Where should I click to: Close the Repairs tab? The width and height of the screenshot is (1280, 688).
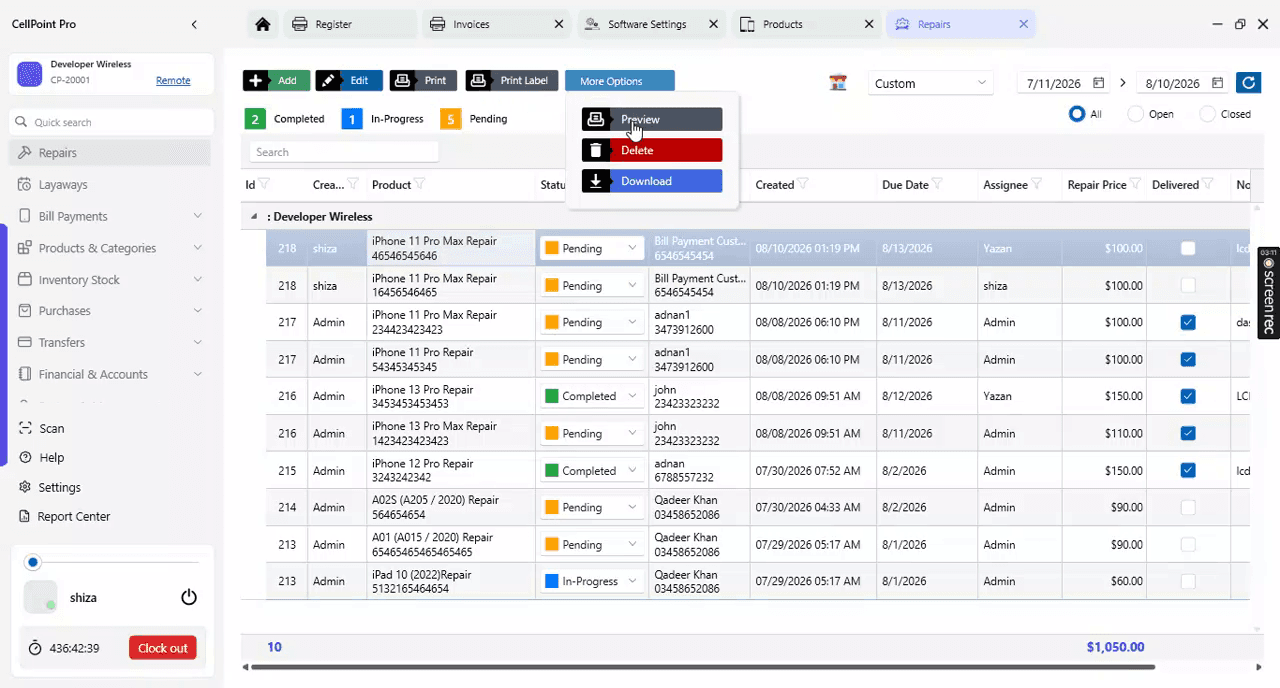[1023, 24]
